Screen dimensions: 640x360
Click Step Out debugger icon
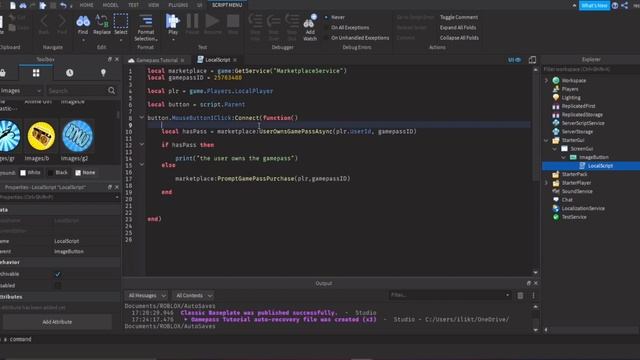click(x=292, y=21)
